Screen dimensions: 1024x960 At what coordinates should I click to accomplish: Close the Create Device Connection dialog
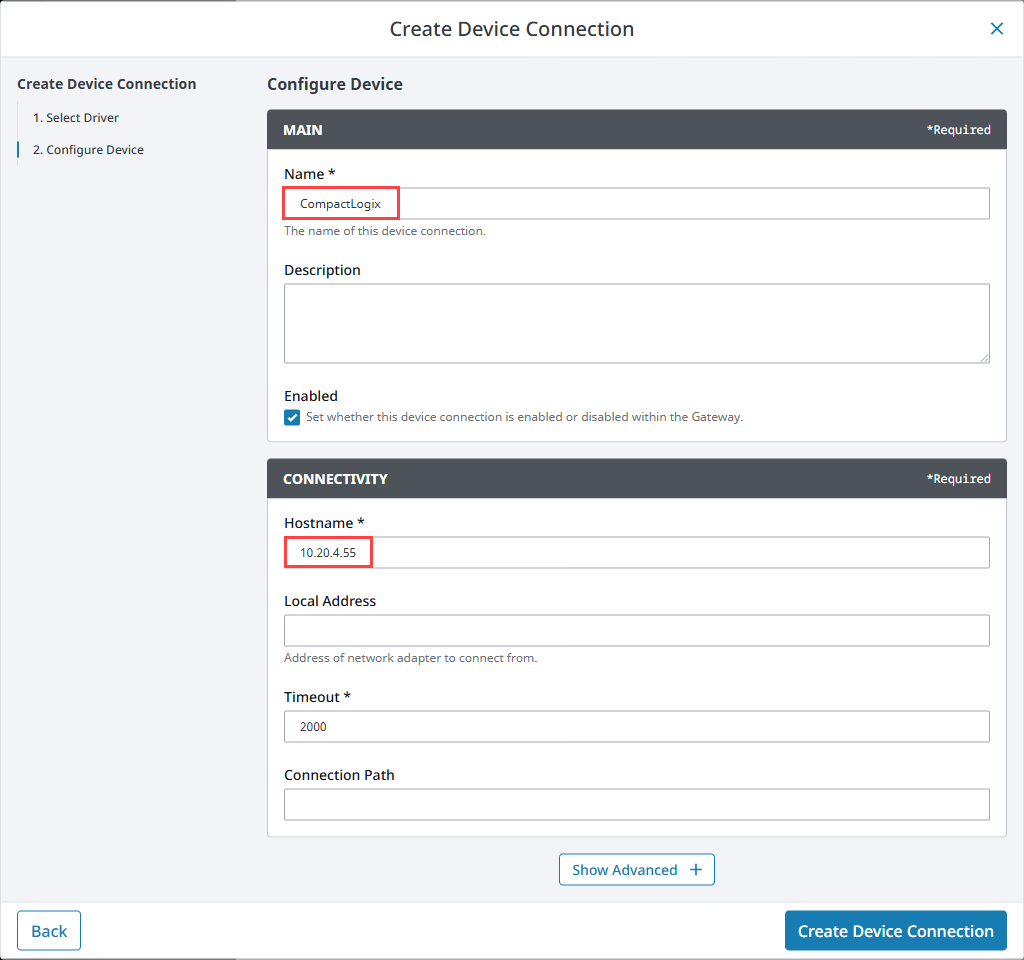[x=997, y=29]
